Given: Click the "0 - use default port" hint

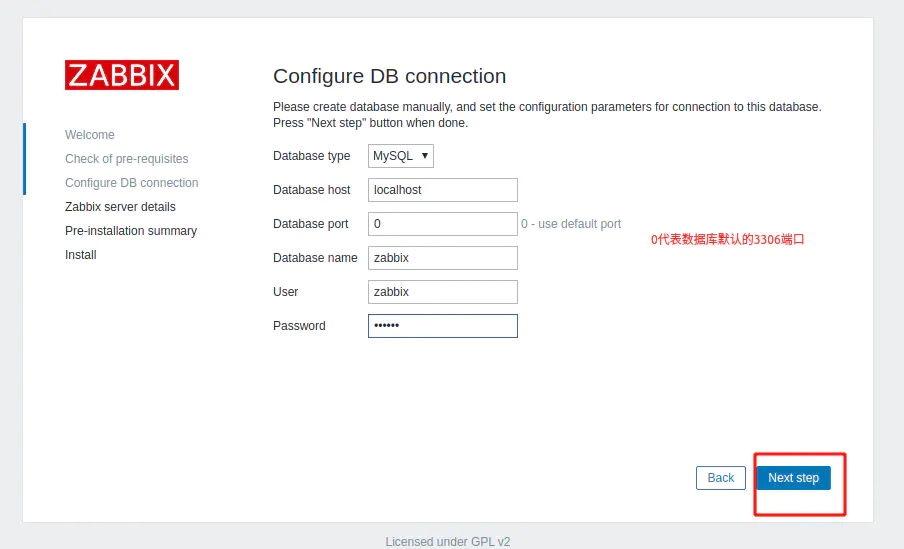Looking at the screenshot, I should (571, 224).
